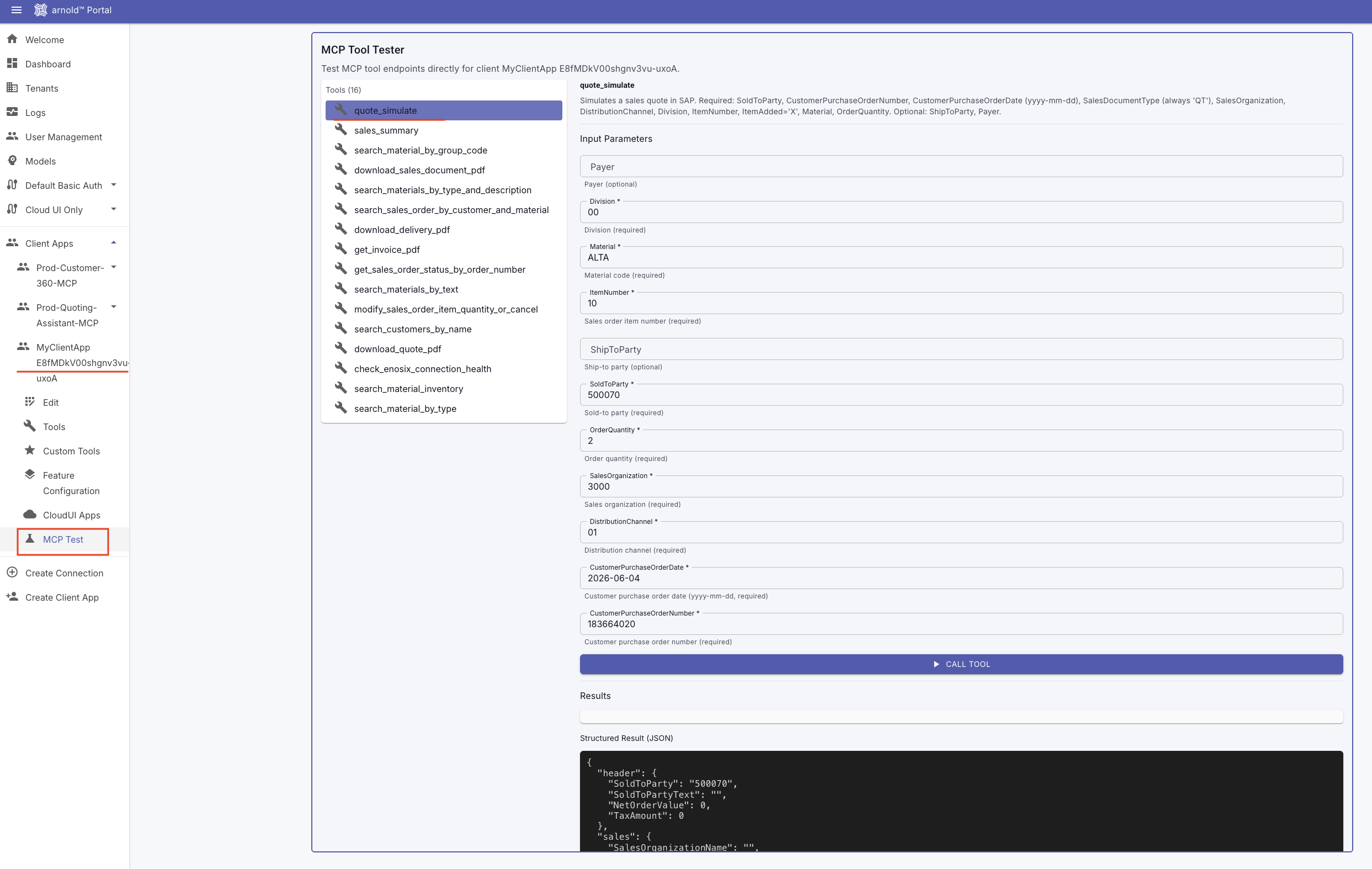Click the User Management people icon

click(12, 136)
